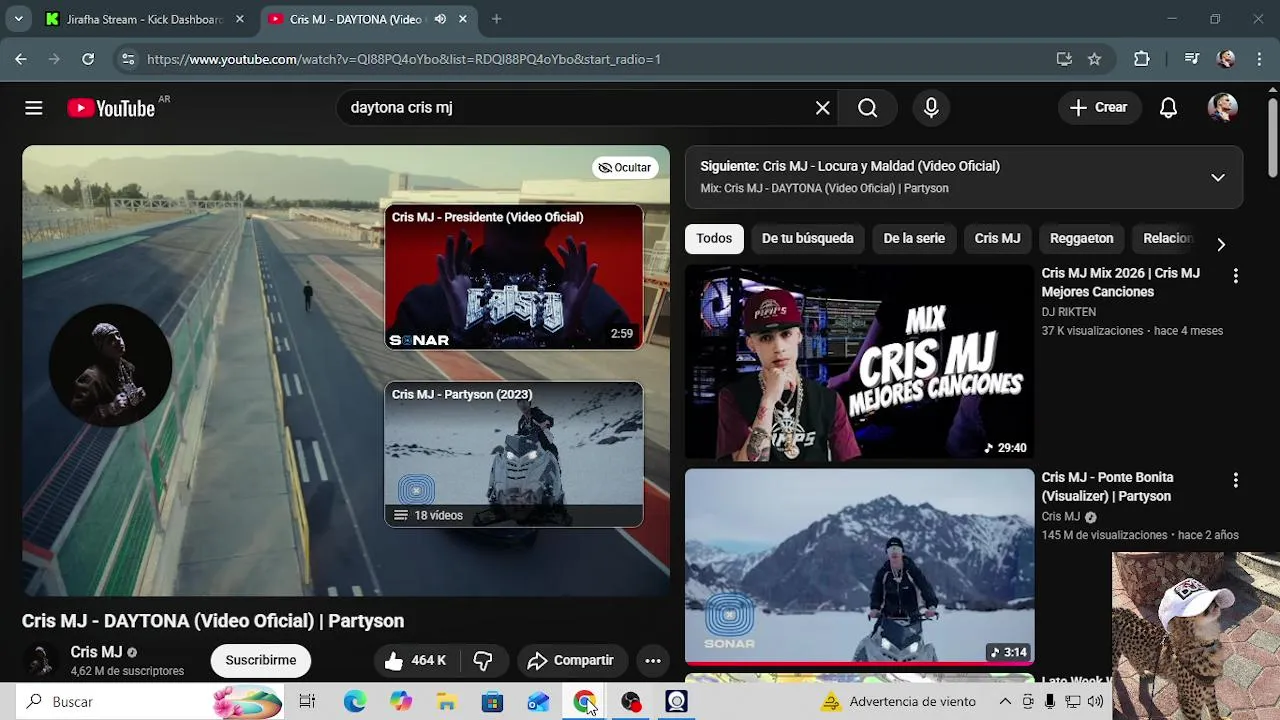Open Copilot from the taskbar
This screenshot has width=1280, height=720.
click(x=401, y=702)
